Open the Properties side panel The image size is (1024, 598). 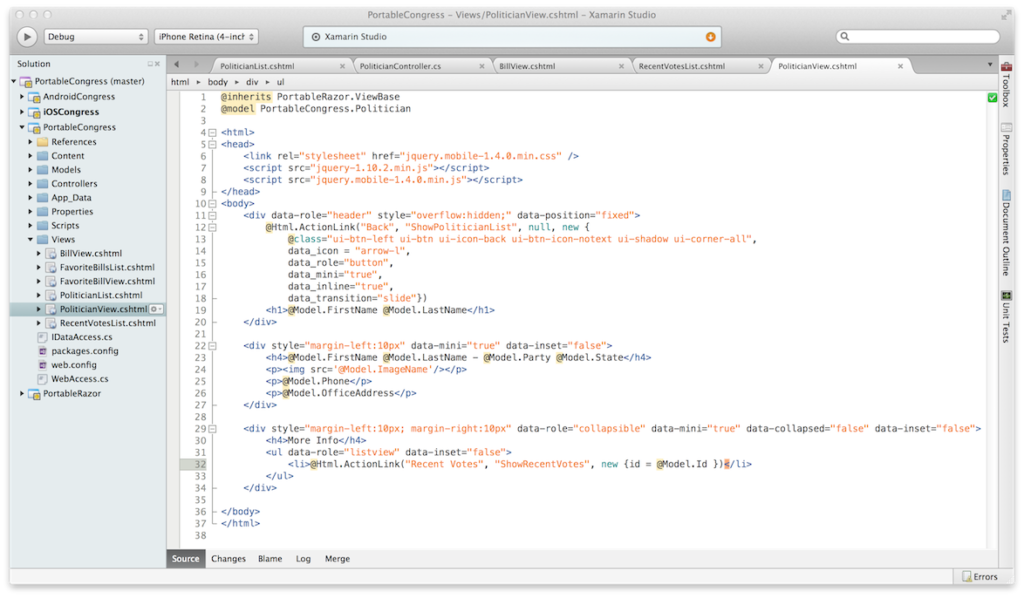coord(1006,155)
